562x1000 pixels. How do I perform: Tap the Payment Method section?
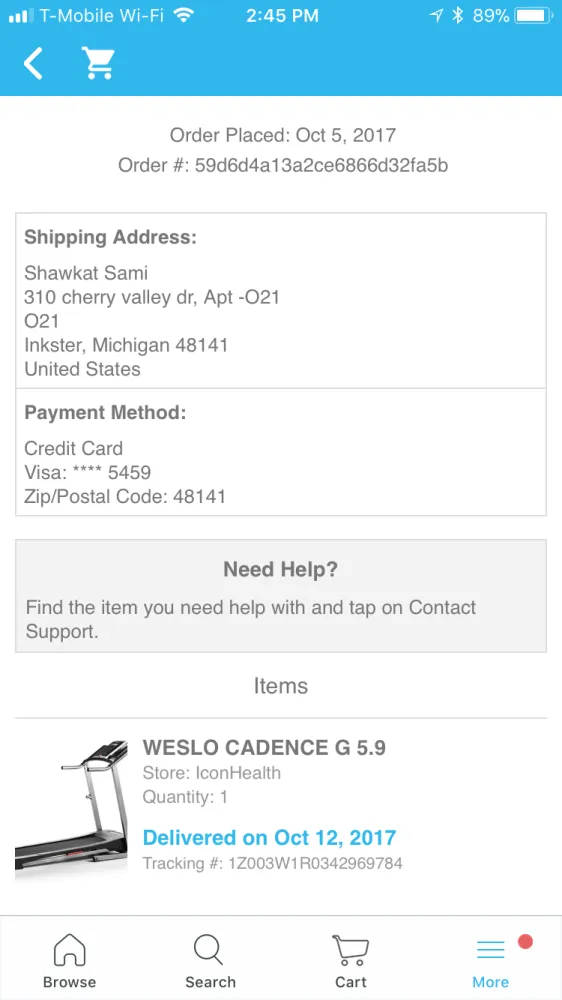(x=281, y=452)
